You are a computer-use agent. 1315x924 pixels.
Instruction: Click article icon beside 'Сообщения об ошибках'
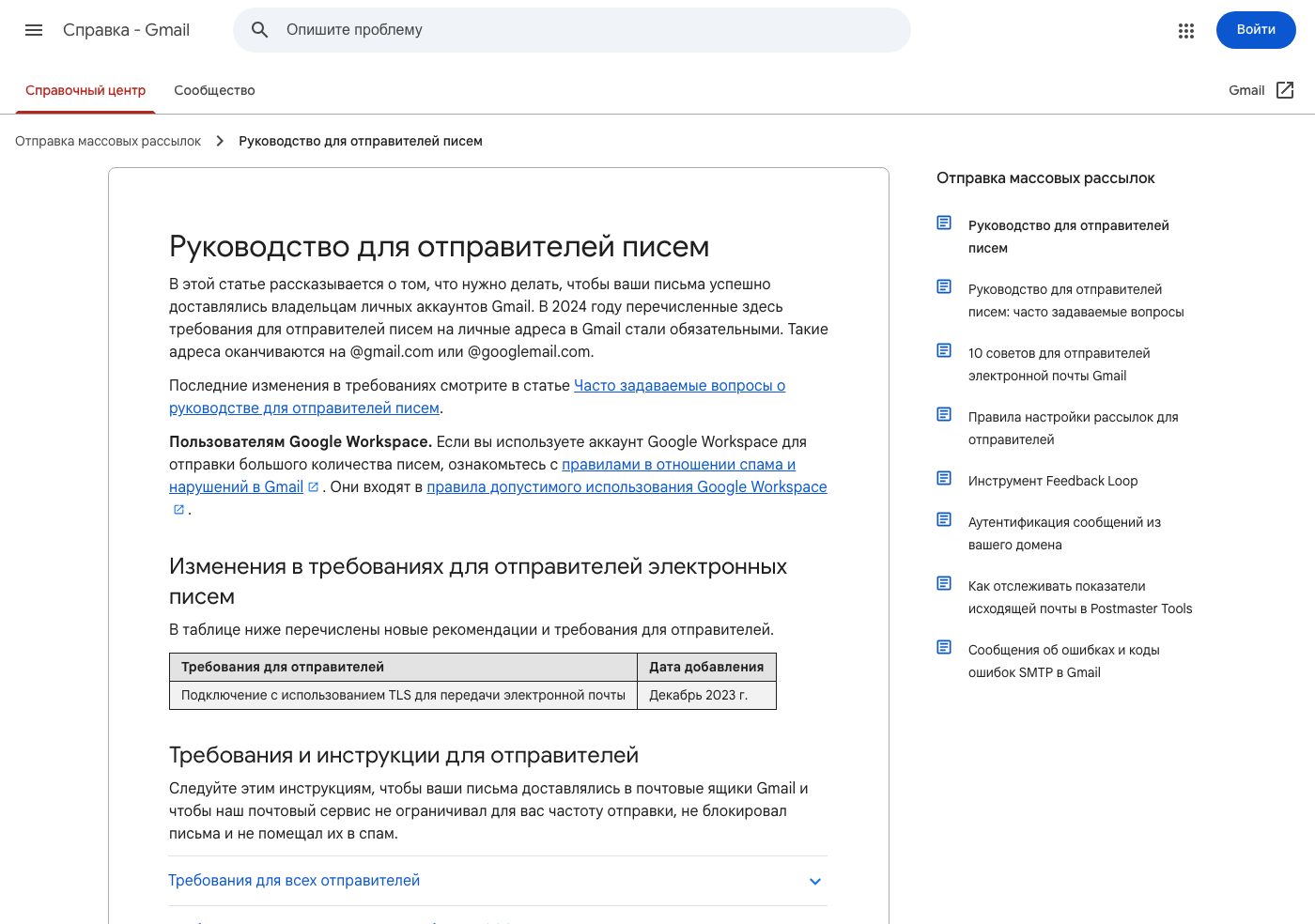pos(944,647)
